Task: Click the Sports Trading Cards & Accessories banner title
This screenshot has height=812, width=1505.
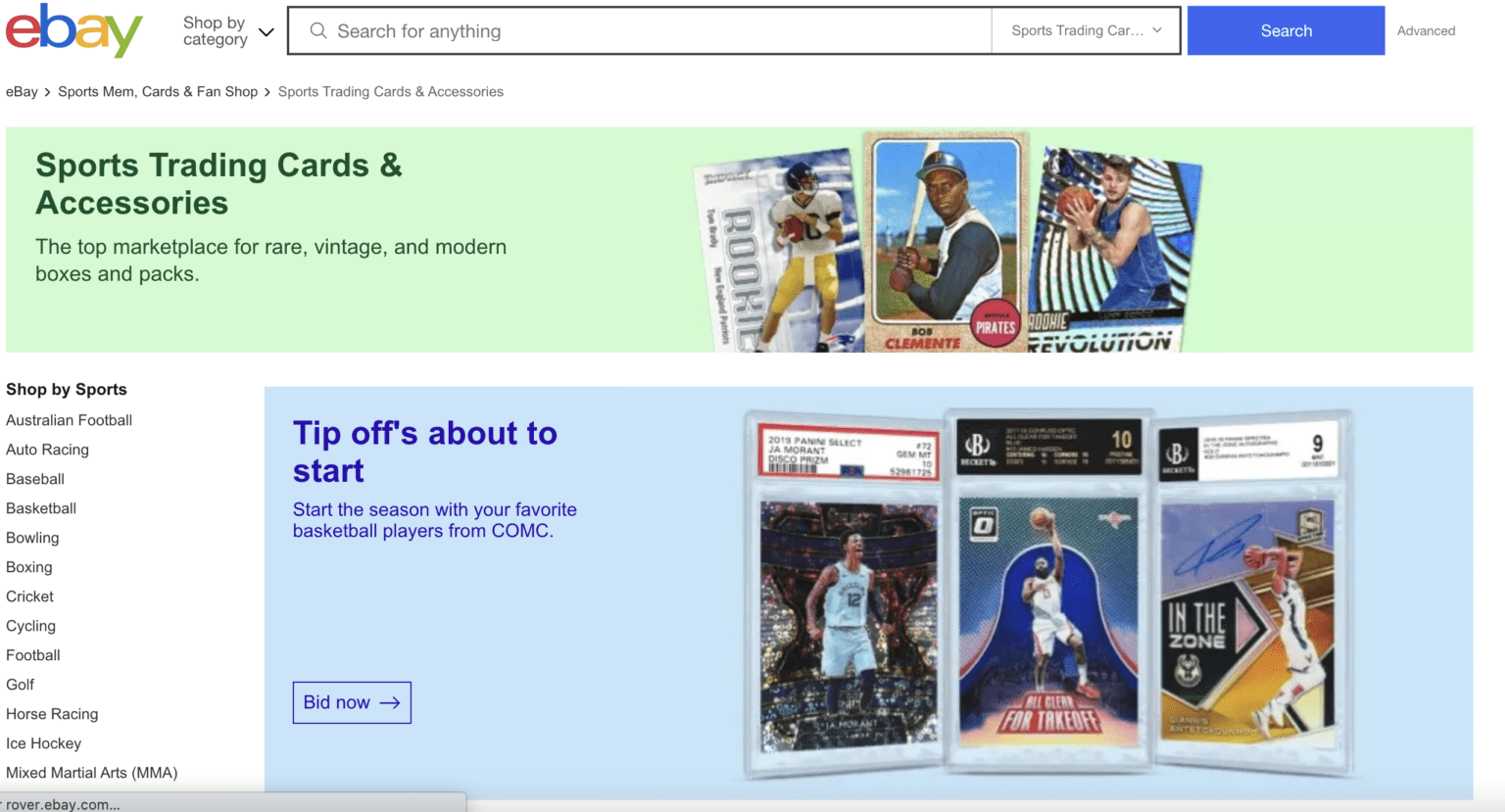Action: (219, 183)
